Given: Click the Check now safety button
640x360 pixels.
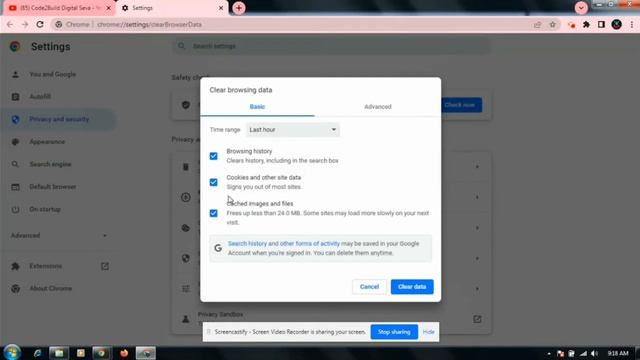Looking at the screenshot, I should pyautogui.click(x=460, y=105).
